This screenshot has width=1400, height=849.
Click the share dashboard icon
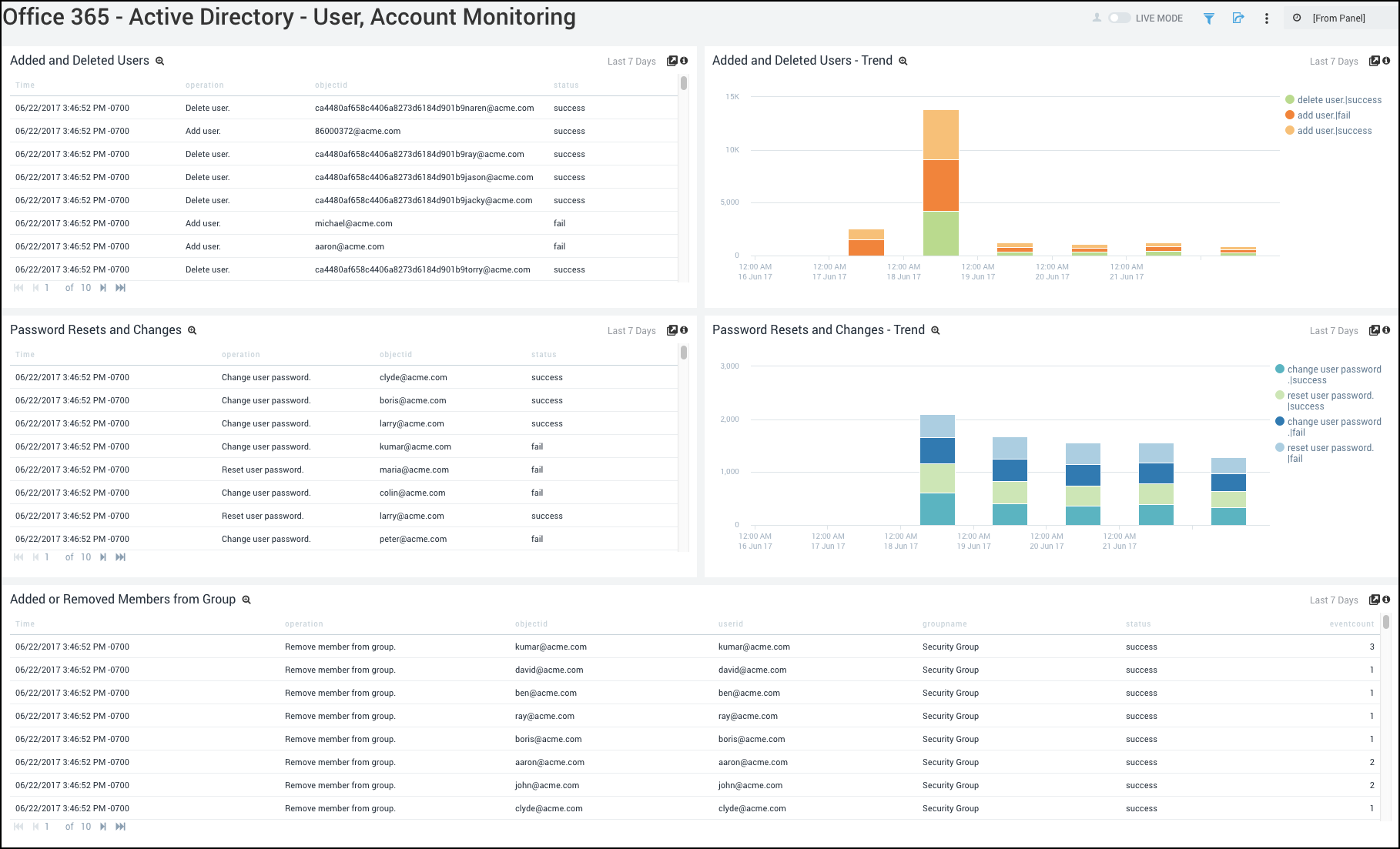[x=1238, y=17]
